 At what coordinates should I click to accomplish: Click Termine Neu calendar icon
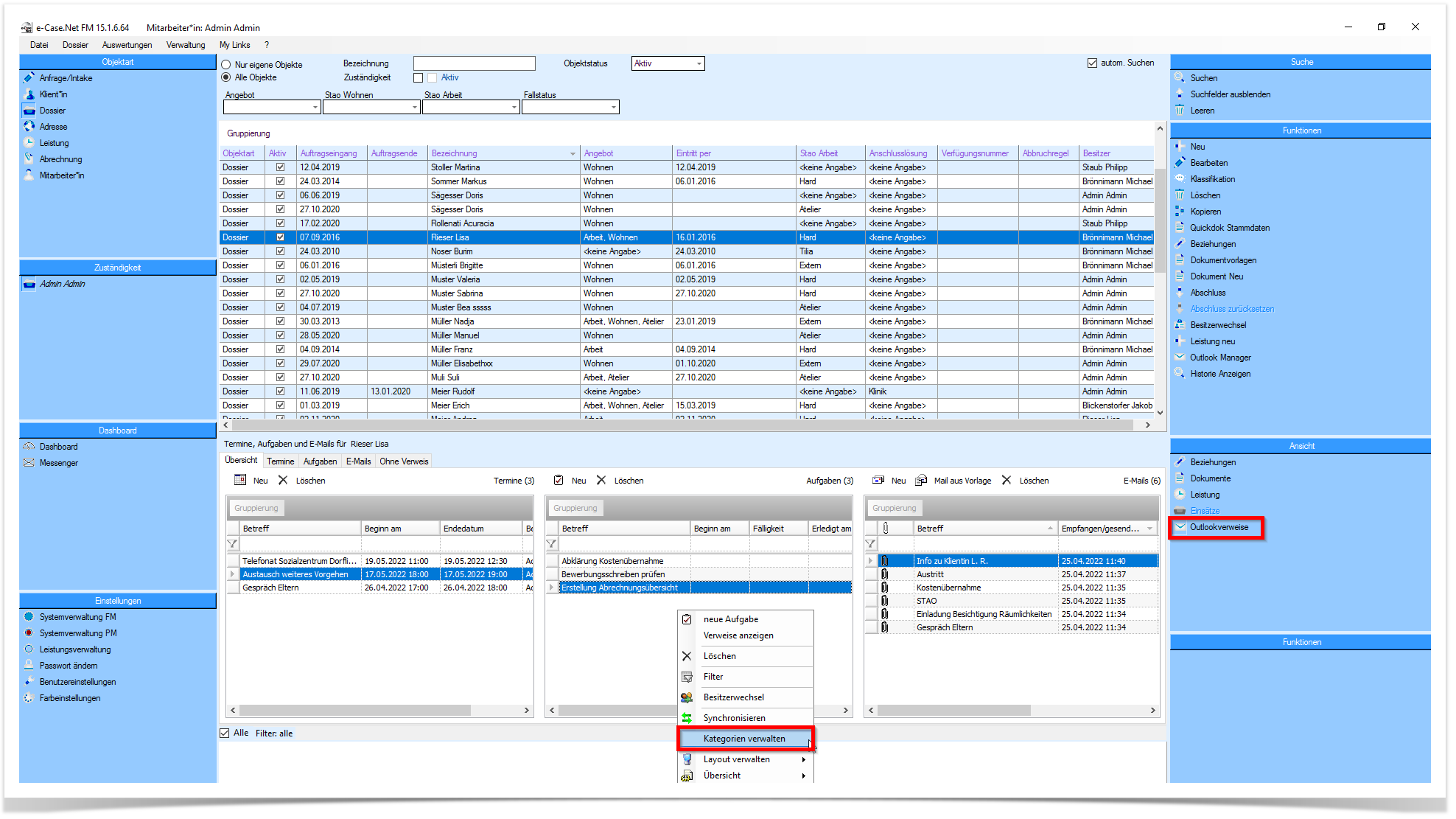point(240,480)
